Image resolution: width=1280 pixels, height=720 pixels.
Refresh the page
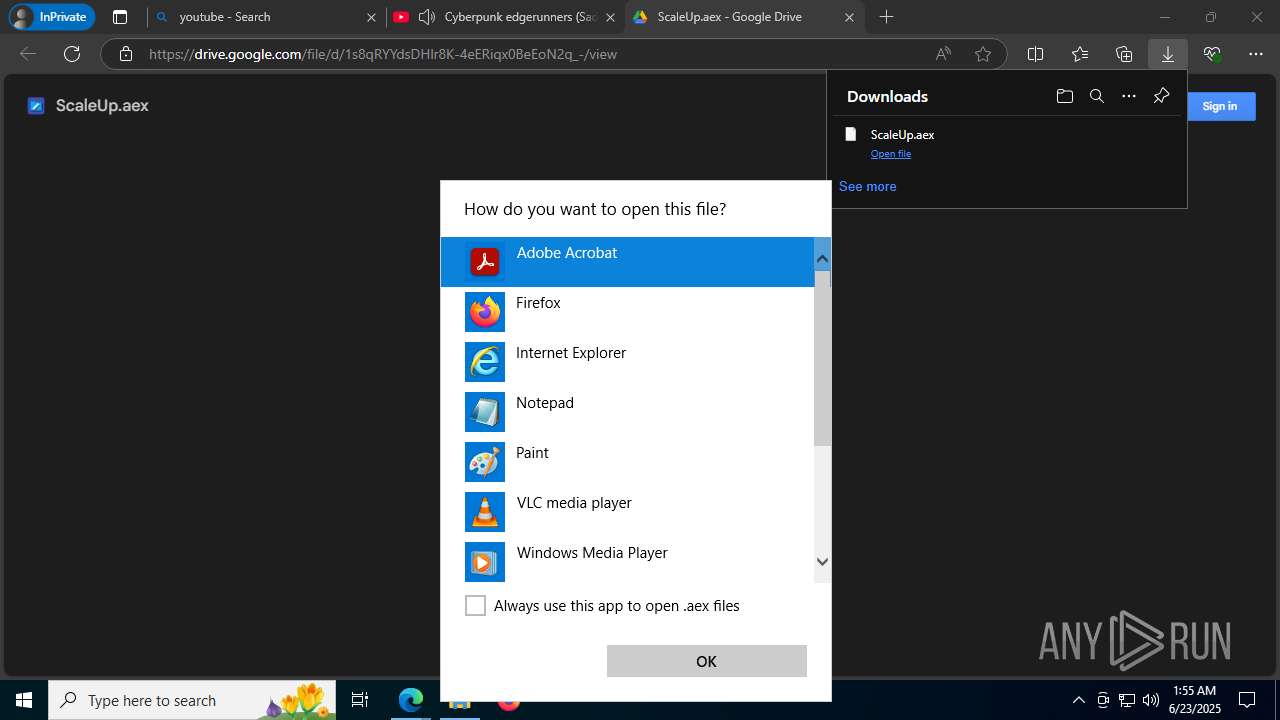pos(72,54)
